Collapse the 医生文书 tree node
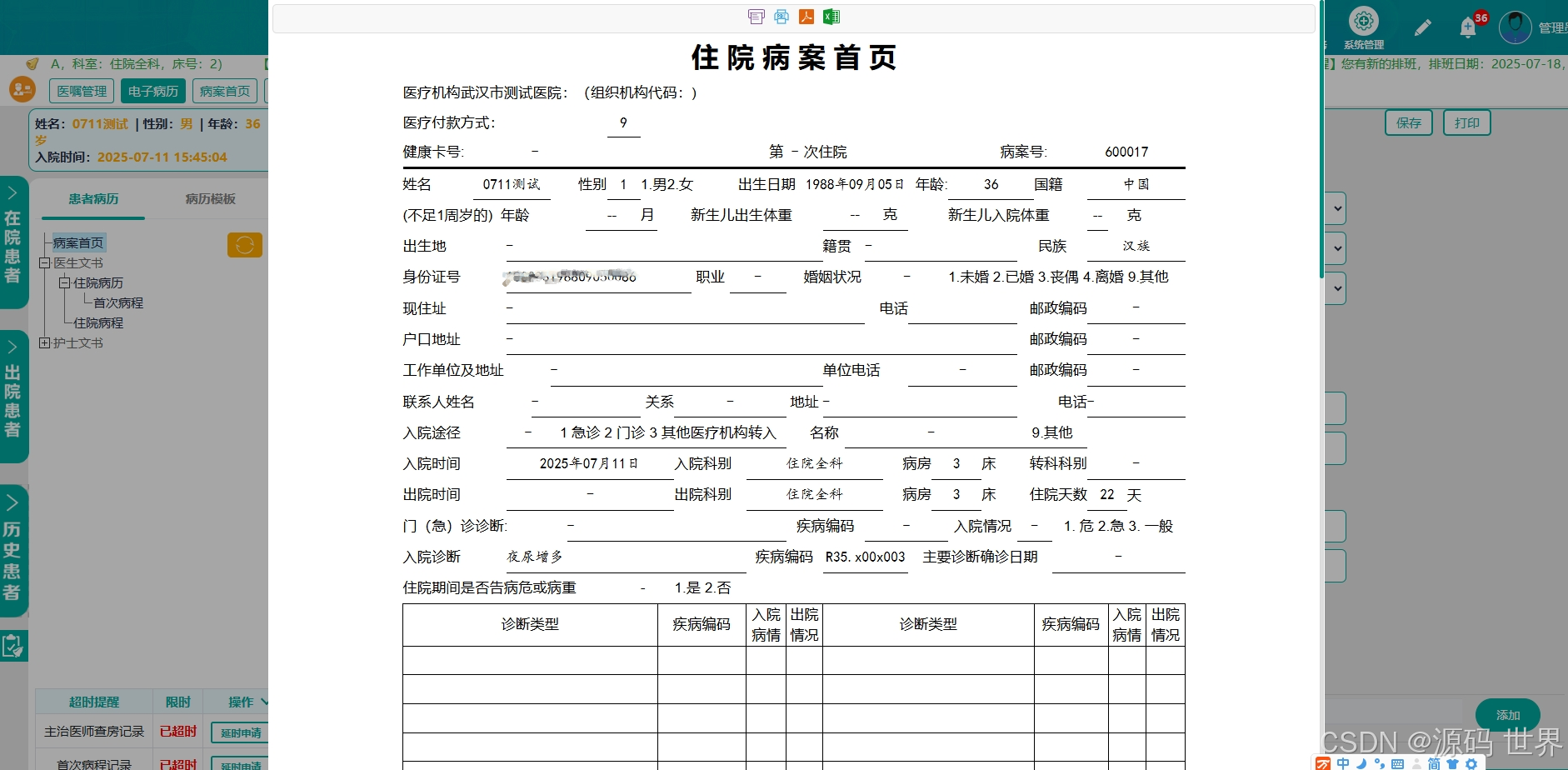 point(44,263)
